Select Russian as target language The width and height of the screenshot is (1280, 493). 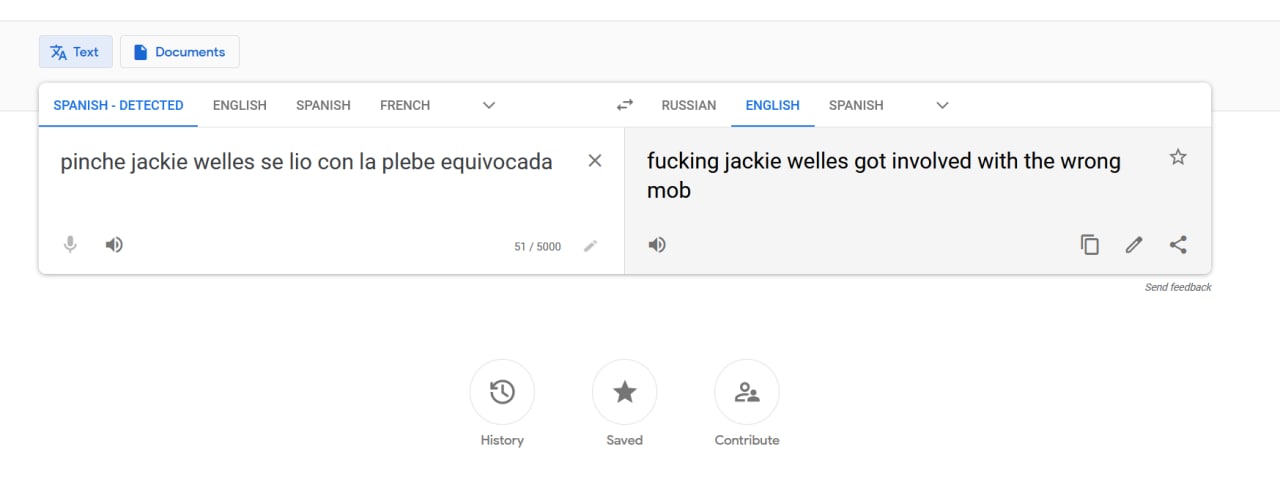coord(689,105)
